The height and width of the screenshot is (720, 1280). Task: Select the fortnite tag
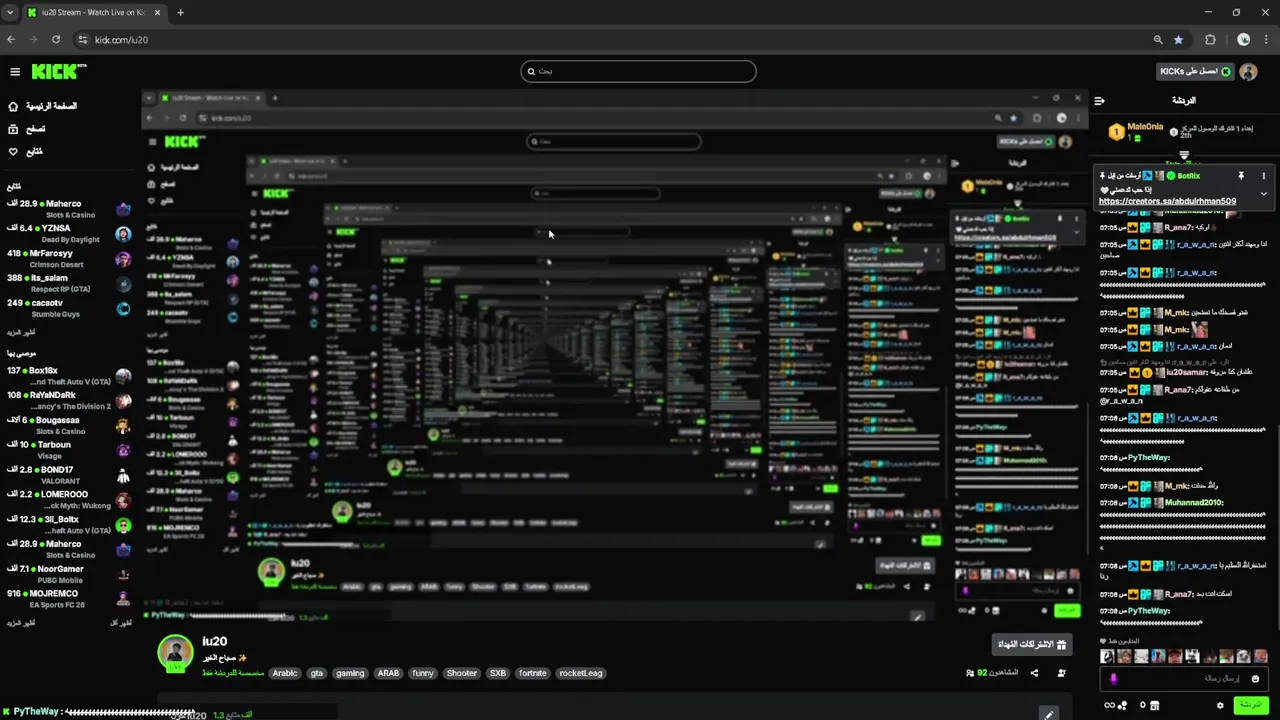(x=533, y=673)
